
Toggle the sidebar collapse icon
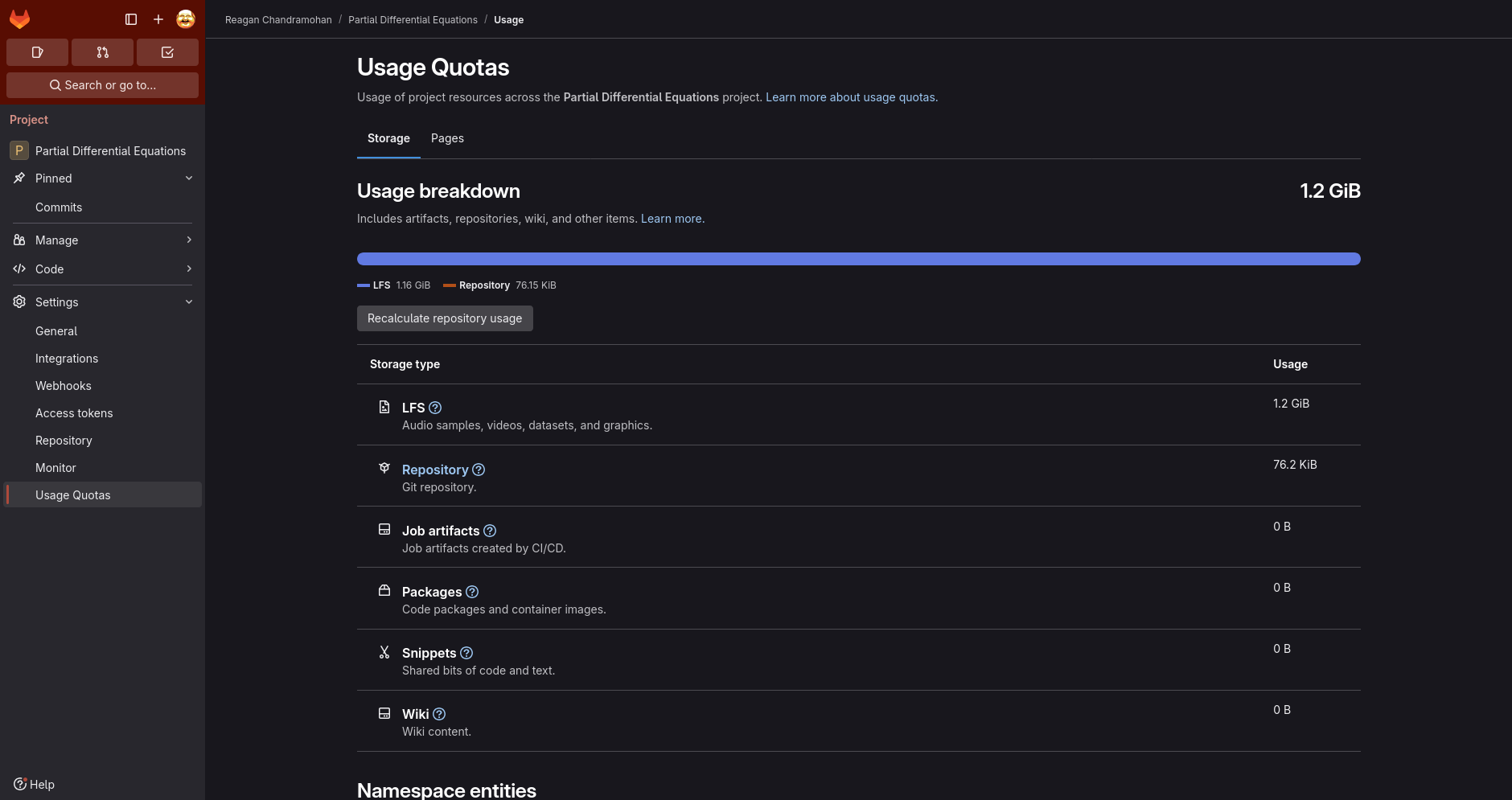pos(131,19)
